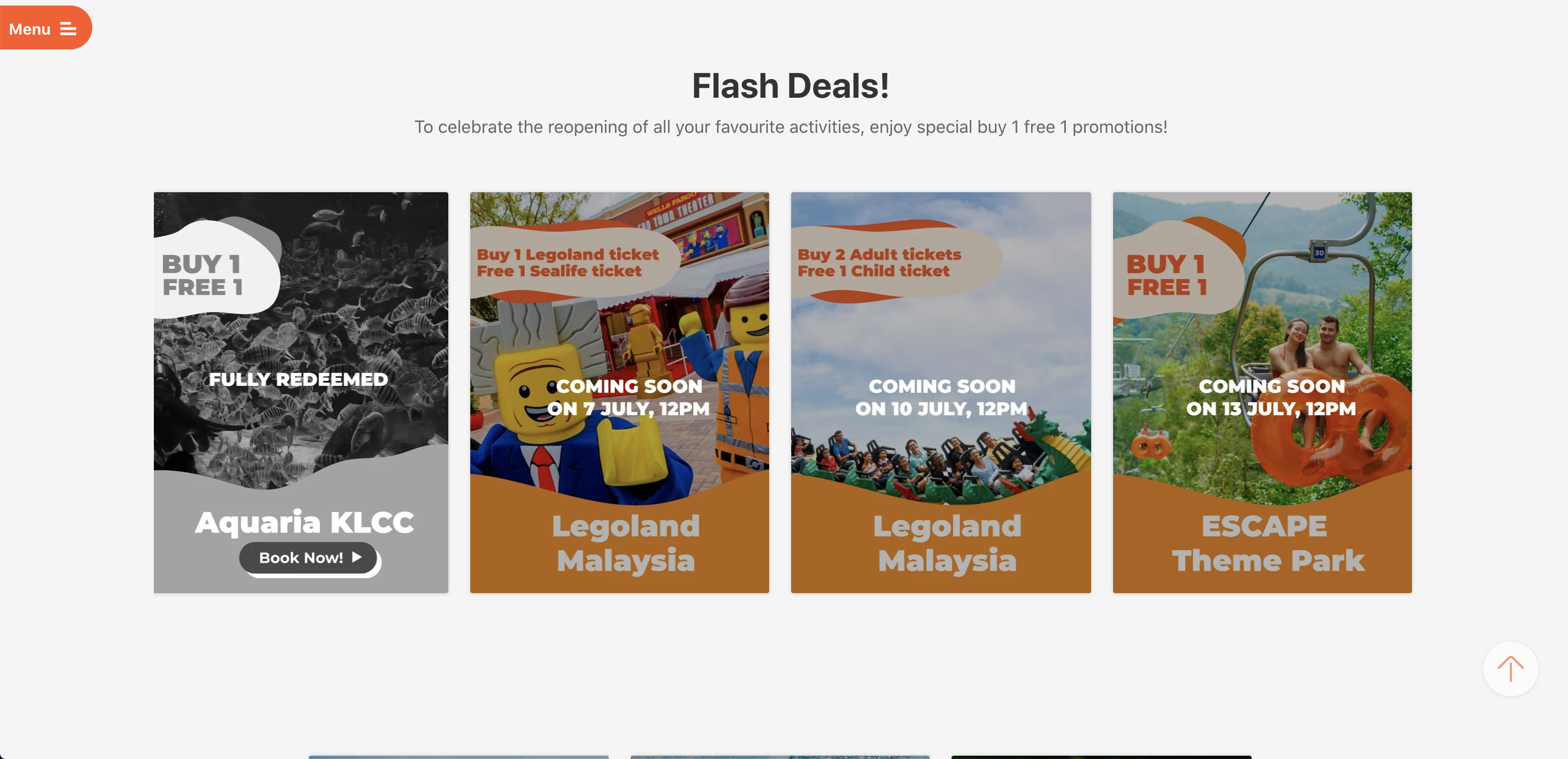Open the Aquaria KLCC deal card
The width and height of the screenshot is (1568, 759).
[x=301, y=393]
